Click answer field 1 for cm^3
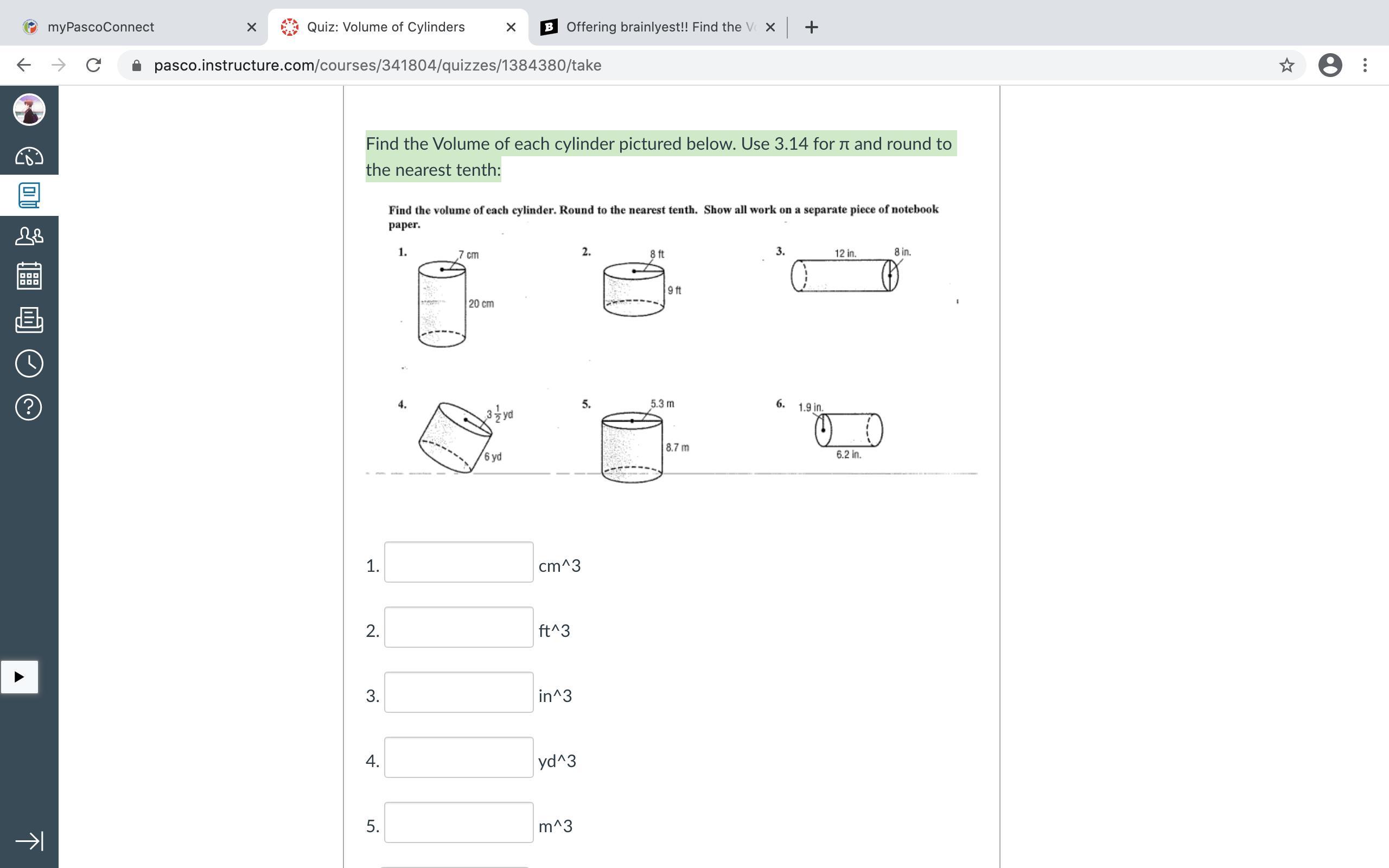Viewport: 1389px width, 868px height. (458, 562)
